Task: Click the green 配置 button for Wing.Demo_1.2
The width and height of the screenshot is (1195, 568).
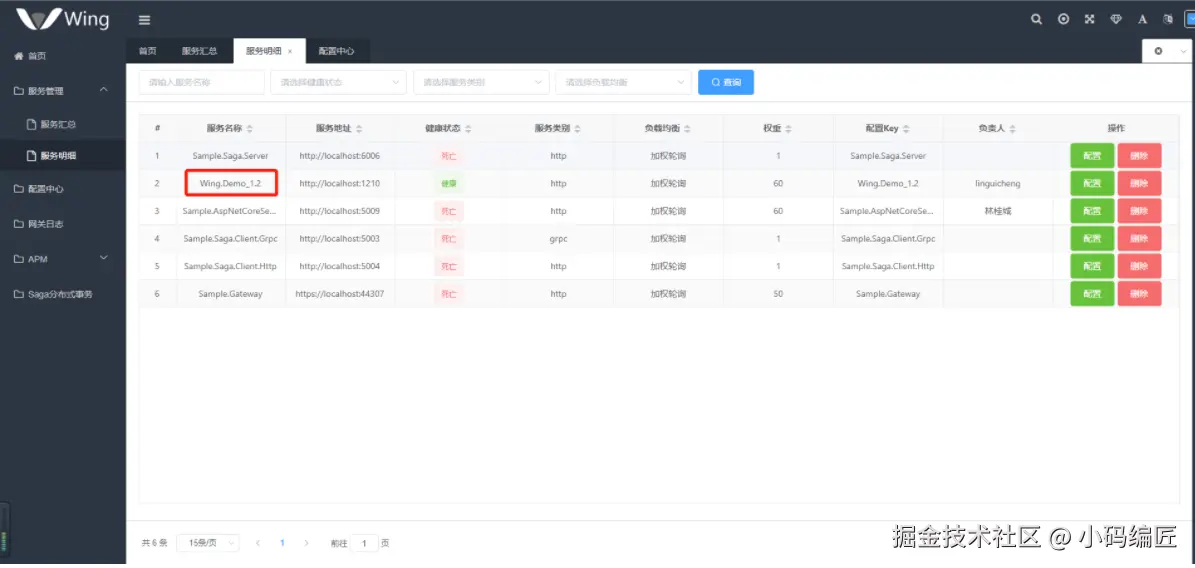Action: [x=1091, y=184]
